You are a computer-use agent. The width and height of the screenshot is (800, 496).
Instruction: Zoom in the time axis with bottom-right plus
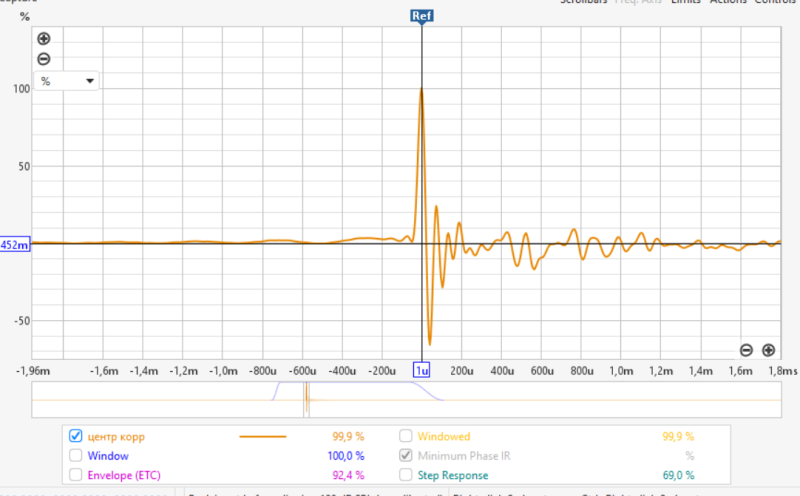pos(768,350)
